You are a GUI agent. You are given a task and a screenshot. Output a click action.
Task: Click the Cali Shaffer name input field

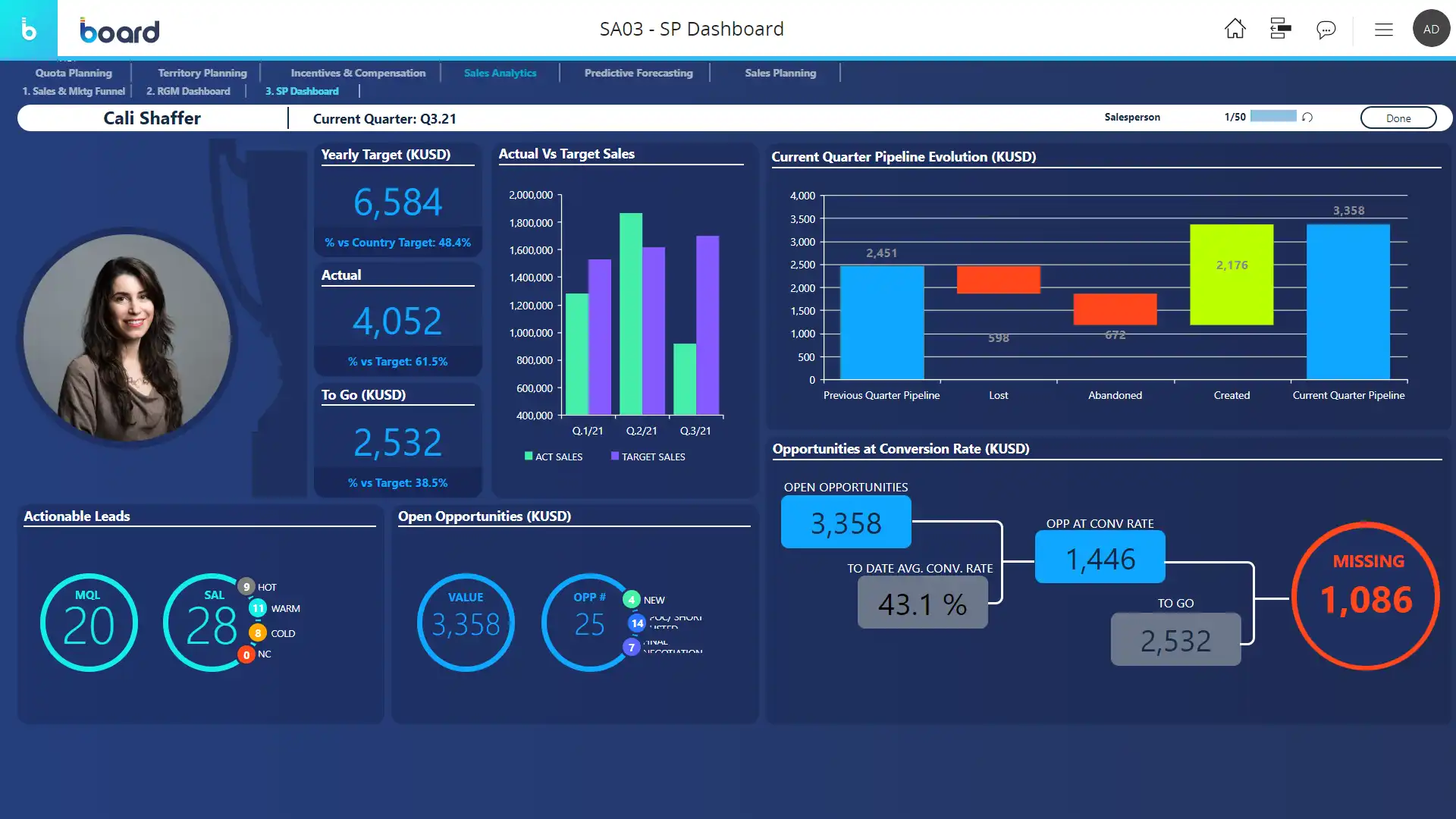(x=151, y=118)
